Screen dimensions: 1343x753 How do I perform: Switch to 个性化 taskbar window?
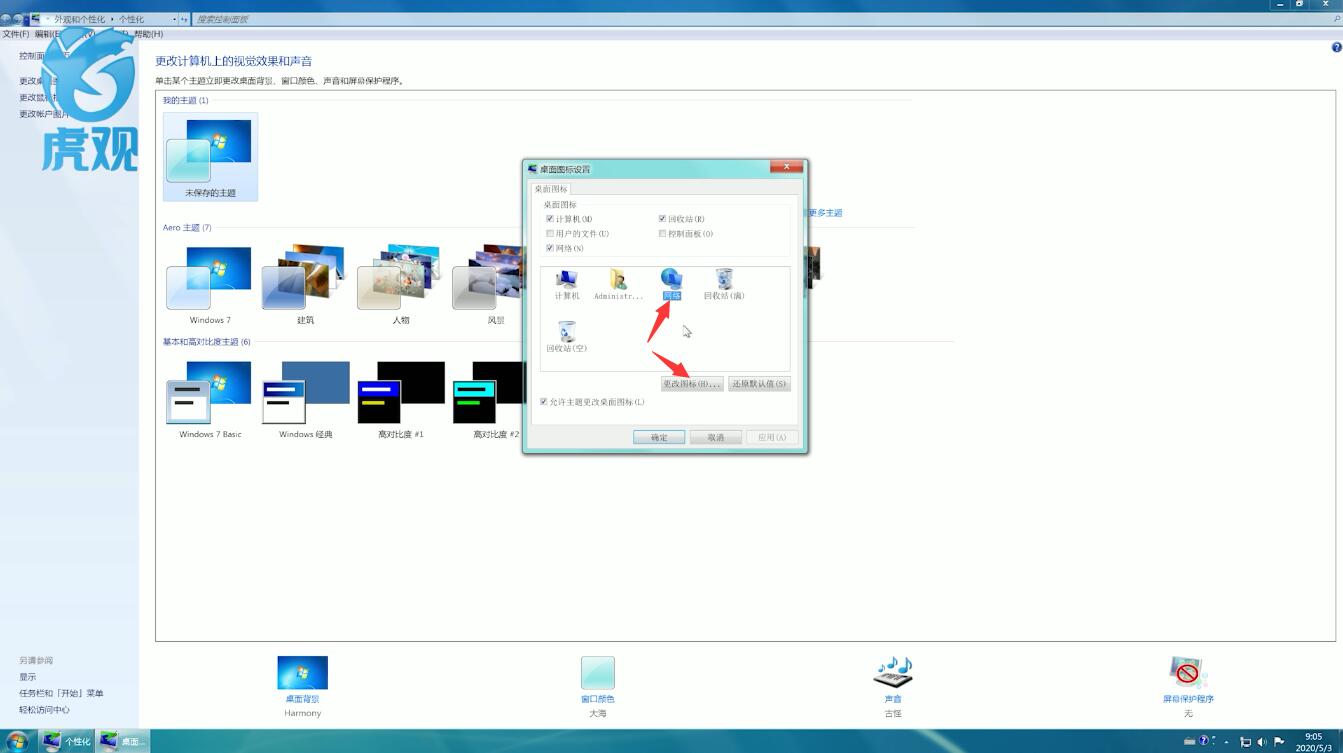[x=68, y=741]
